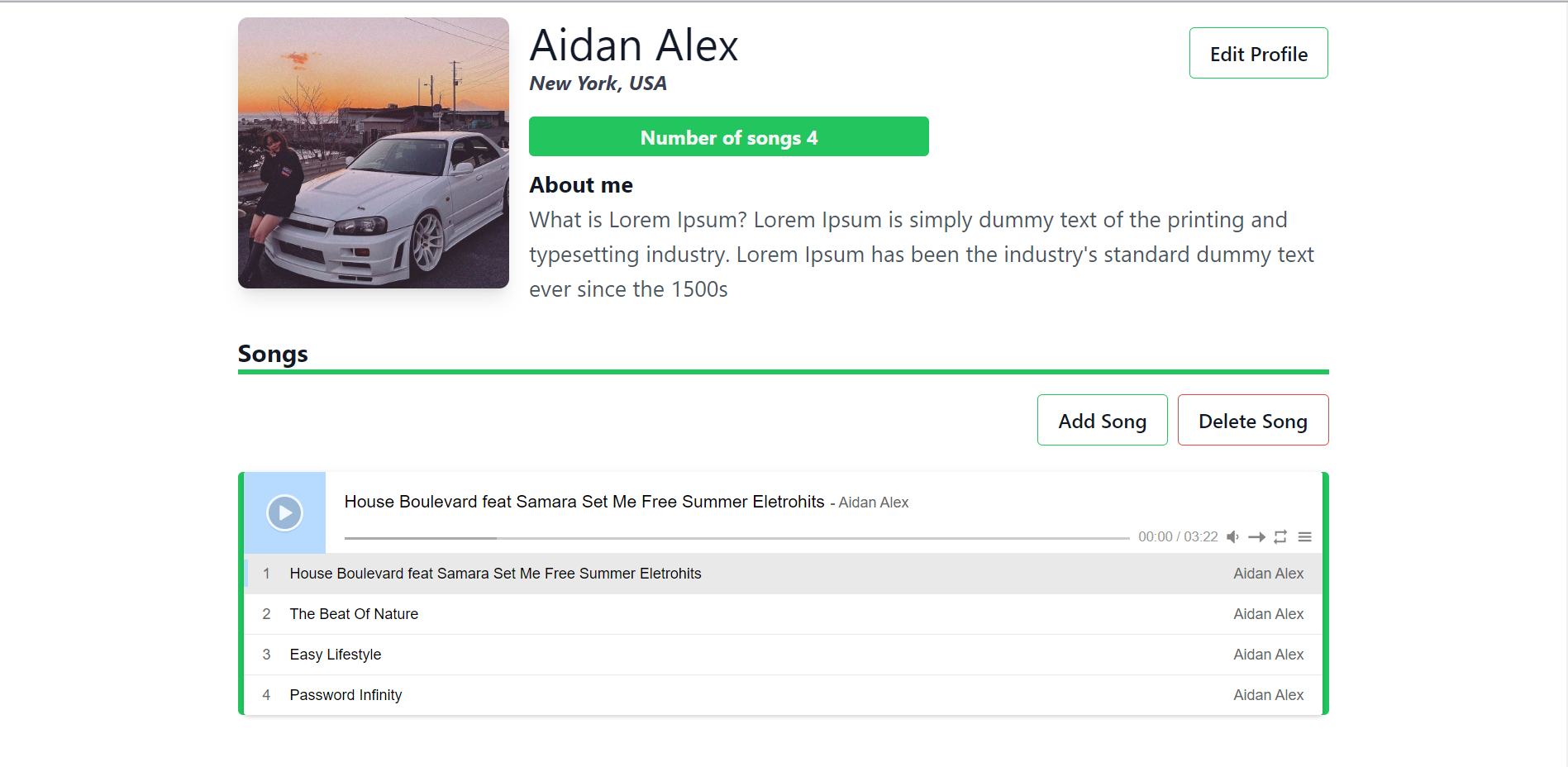This screenshot has width=1568, height=767.
Task: Toggle the loop repeat icon
Action: [x=1280, y=537]
